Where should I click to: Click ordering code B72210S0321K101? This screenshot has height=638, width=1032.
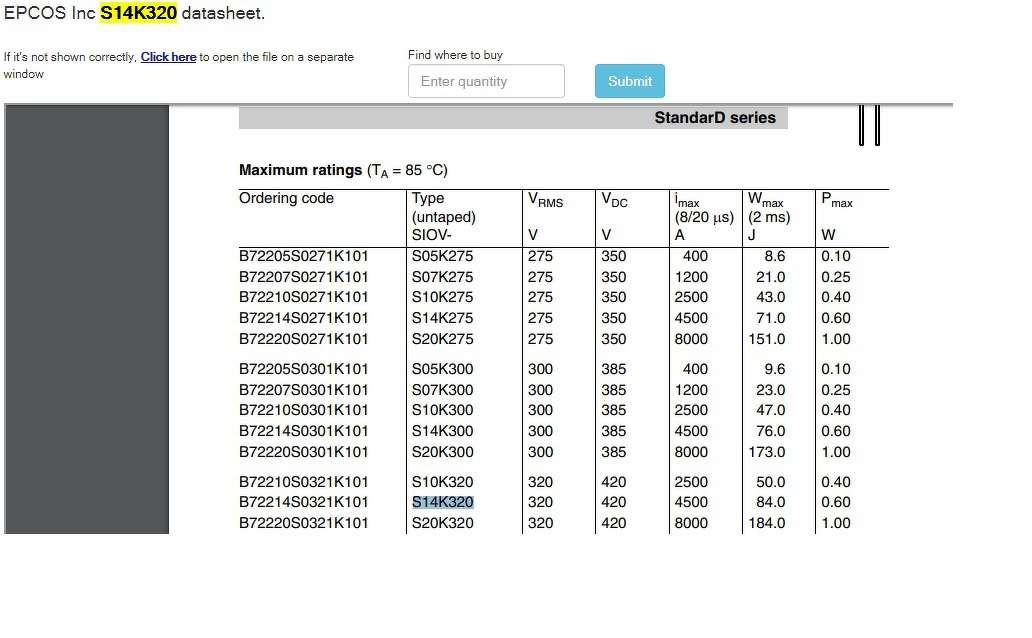click(303, 482)
